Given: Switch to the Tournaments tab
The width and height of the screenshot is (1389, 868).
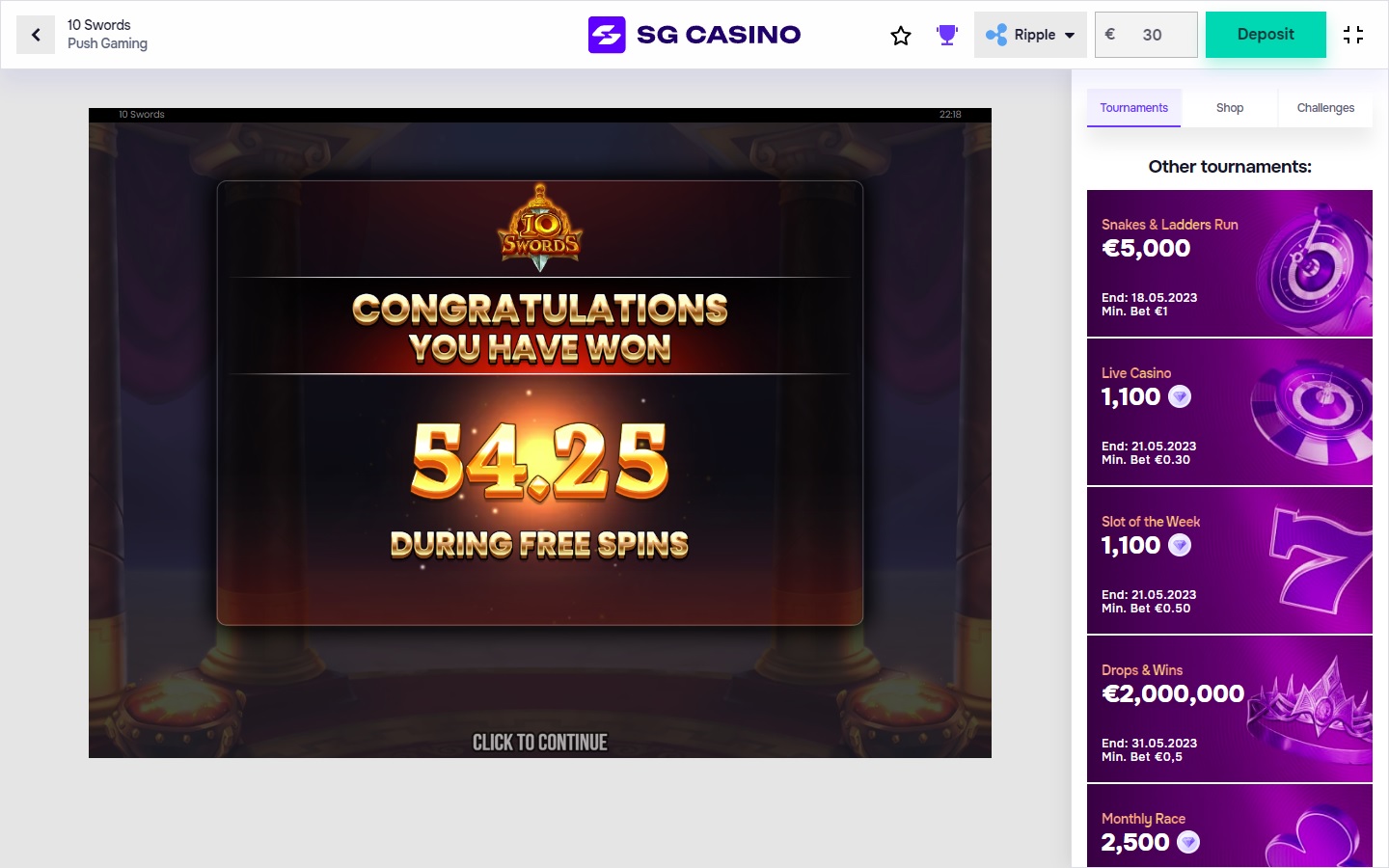Looking at the screenshot, I should [x=1133, y=108].
